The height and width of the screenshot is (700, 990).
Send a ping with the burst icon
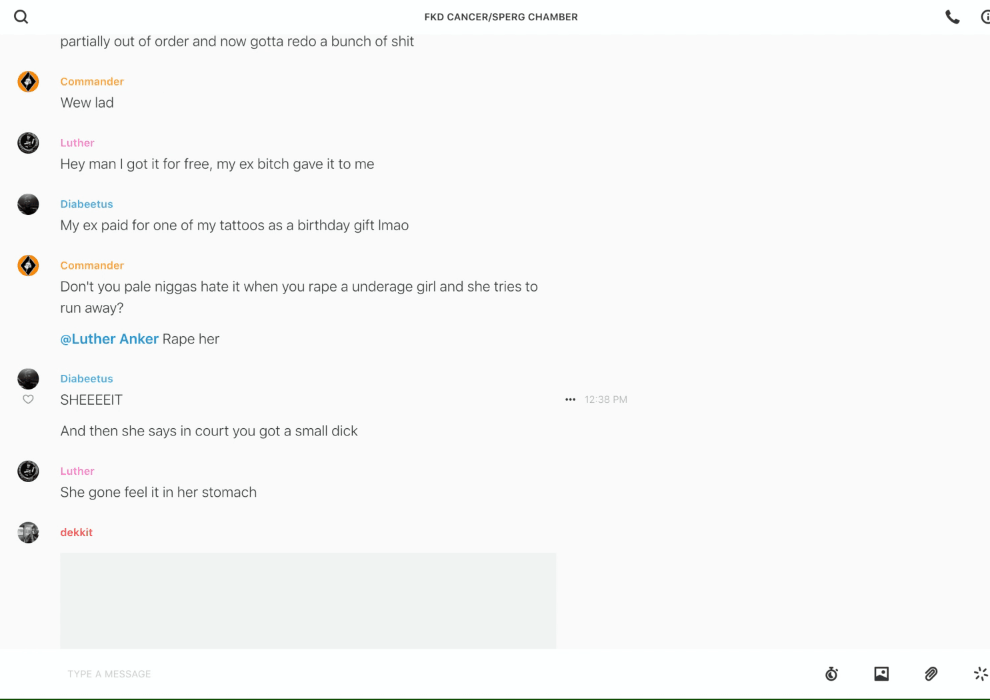click(x=980, y=674)
